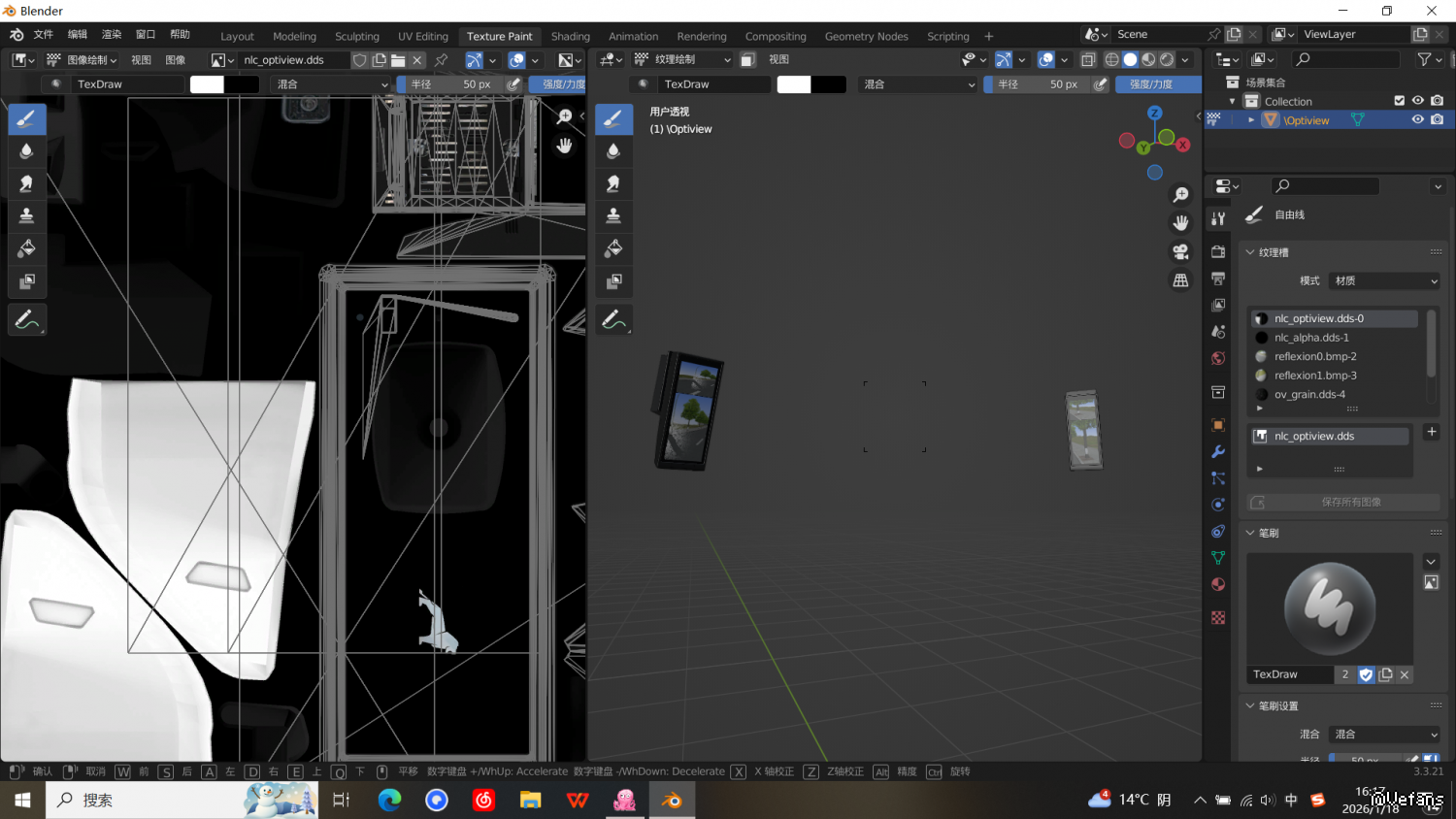1456x819 pixels.
Task: Select the Smear tool in image editor
Action: 26,183
